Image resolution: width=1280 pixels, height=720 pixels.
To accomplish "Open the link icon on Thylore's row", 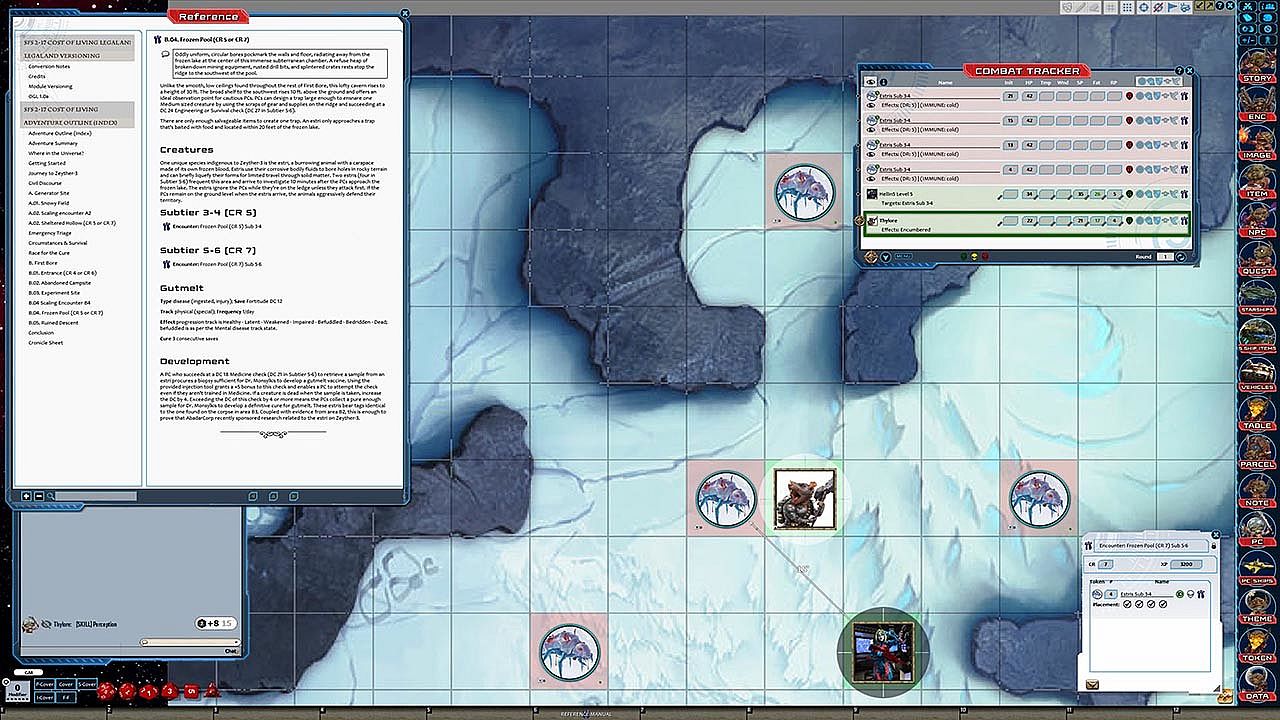I will tap(1182, 221).
